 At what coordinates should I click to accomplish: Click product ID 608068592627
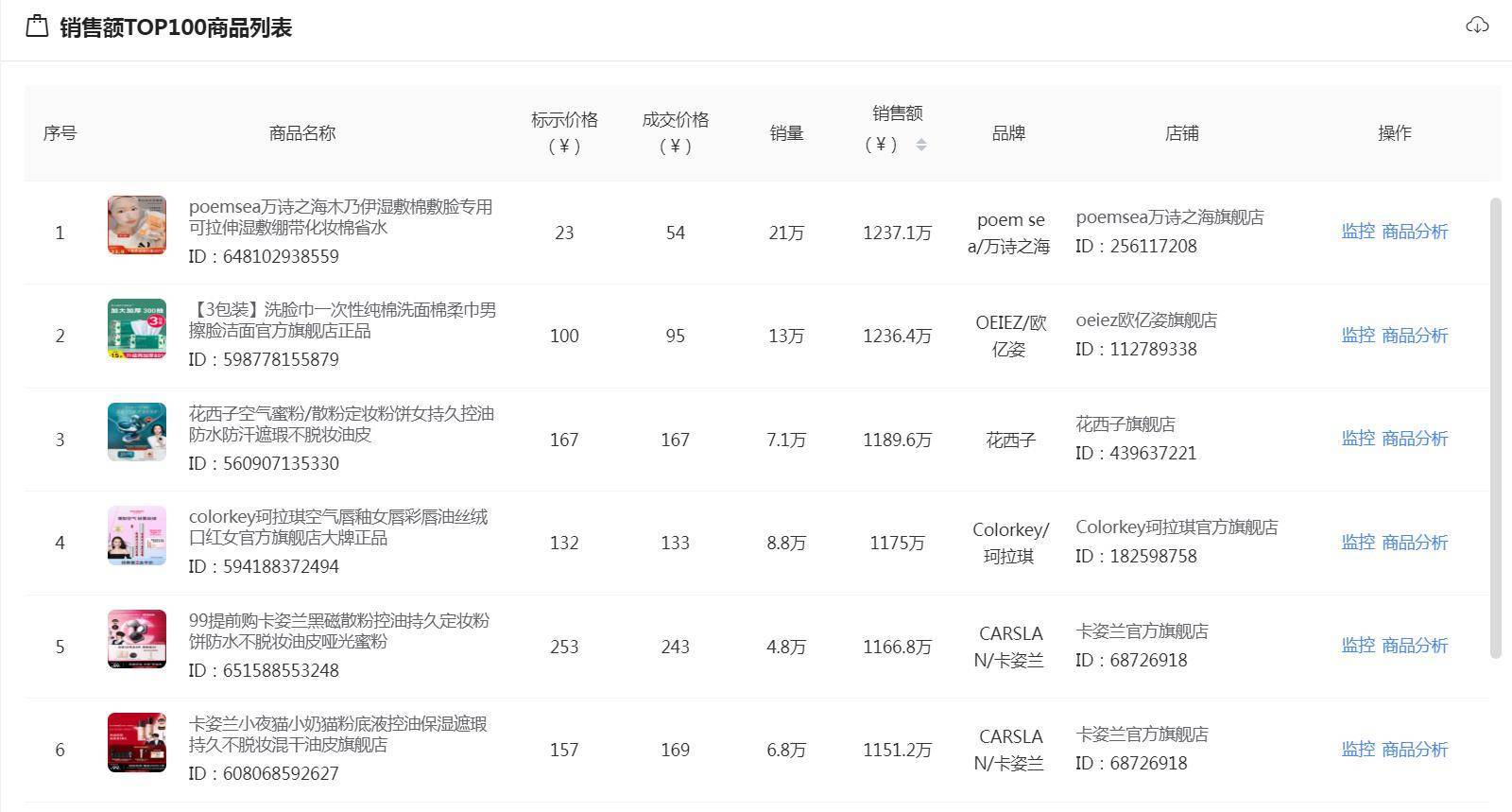[x=264, y=773]
